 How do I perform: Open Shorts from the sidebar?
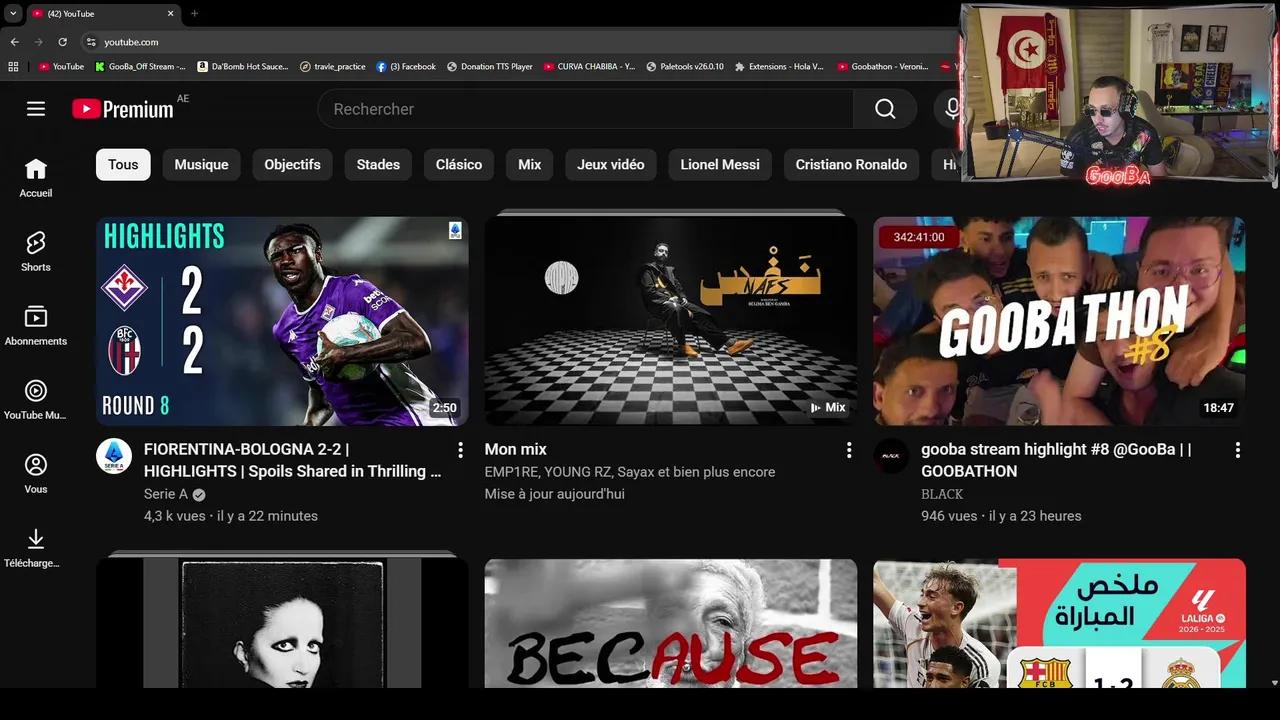36,253
